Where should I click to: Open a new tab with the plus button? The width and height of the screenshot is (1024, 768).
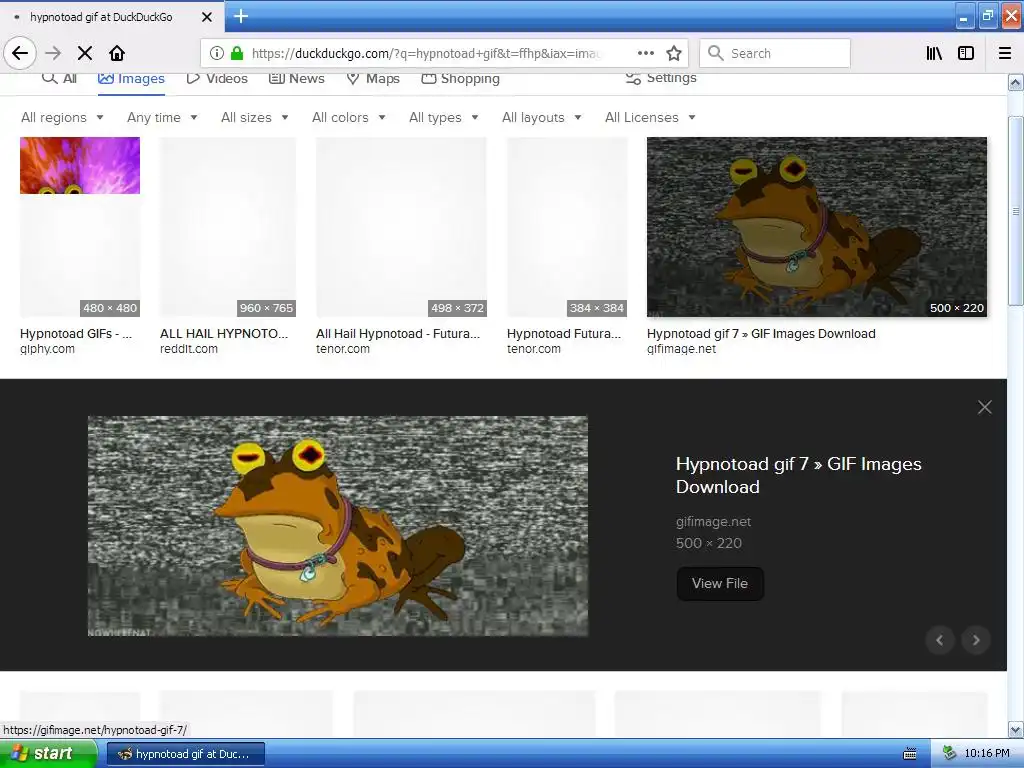tap(241, 16)
